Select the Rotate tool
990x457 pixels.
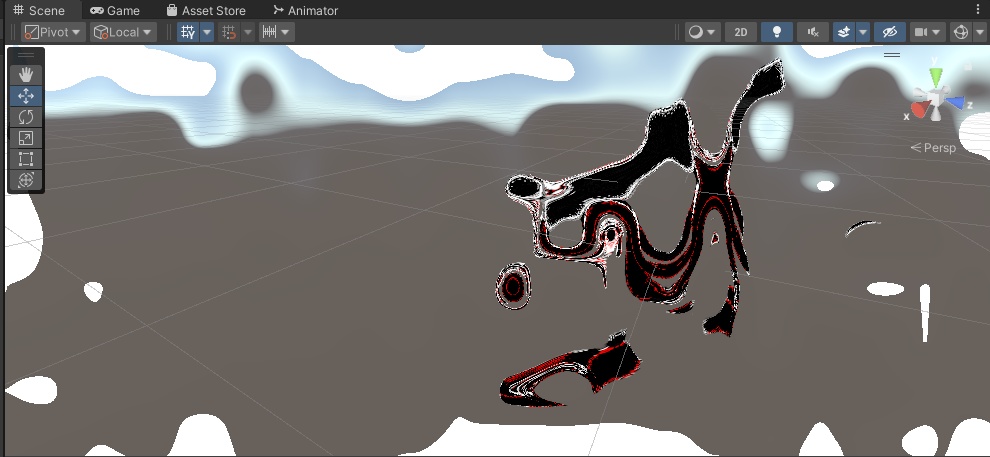26,117
